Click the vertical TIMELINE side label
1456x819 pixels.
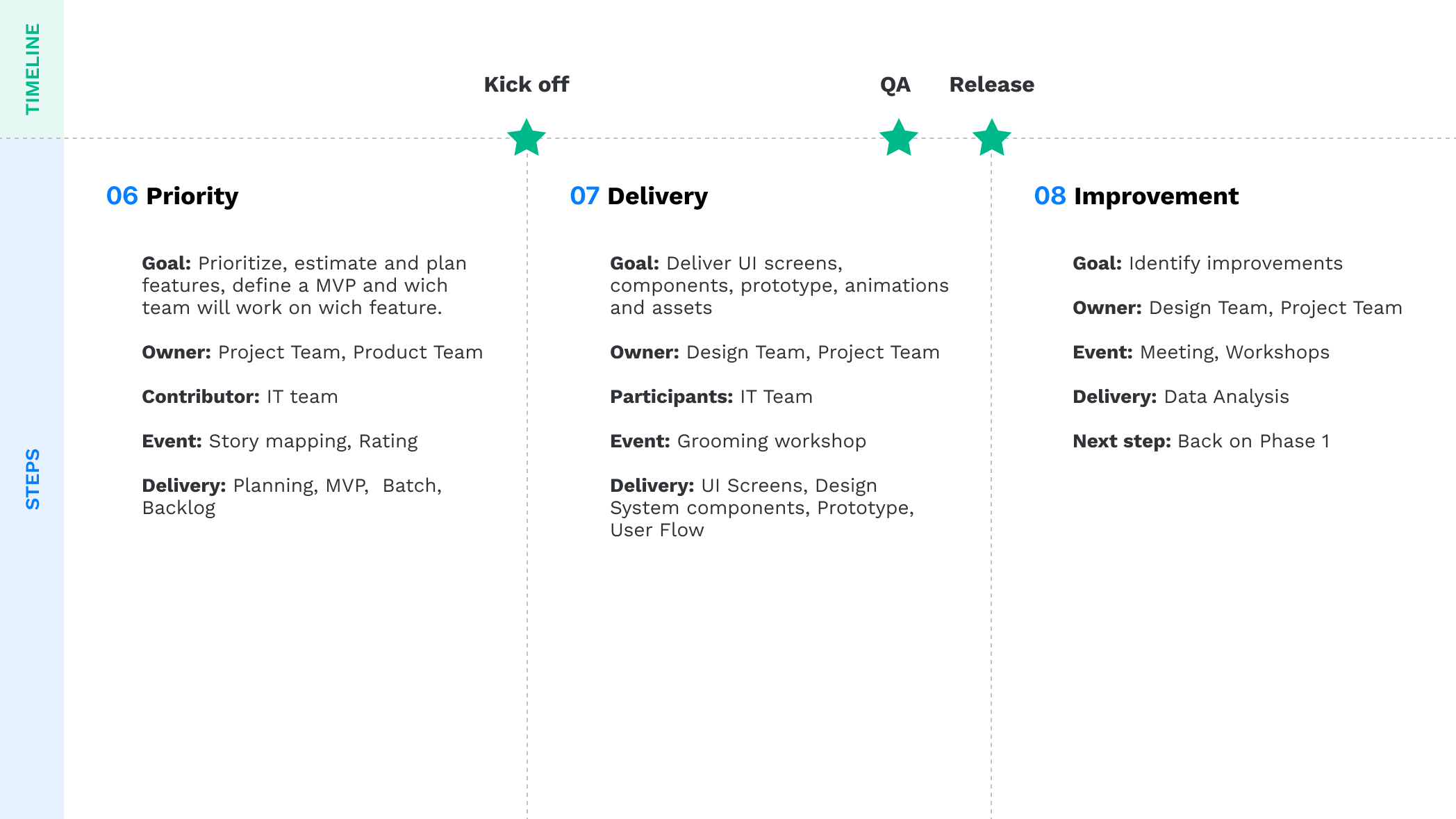[x=32, y=69]
